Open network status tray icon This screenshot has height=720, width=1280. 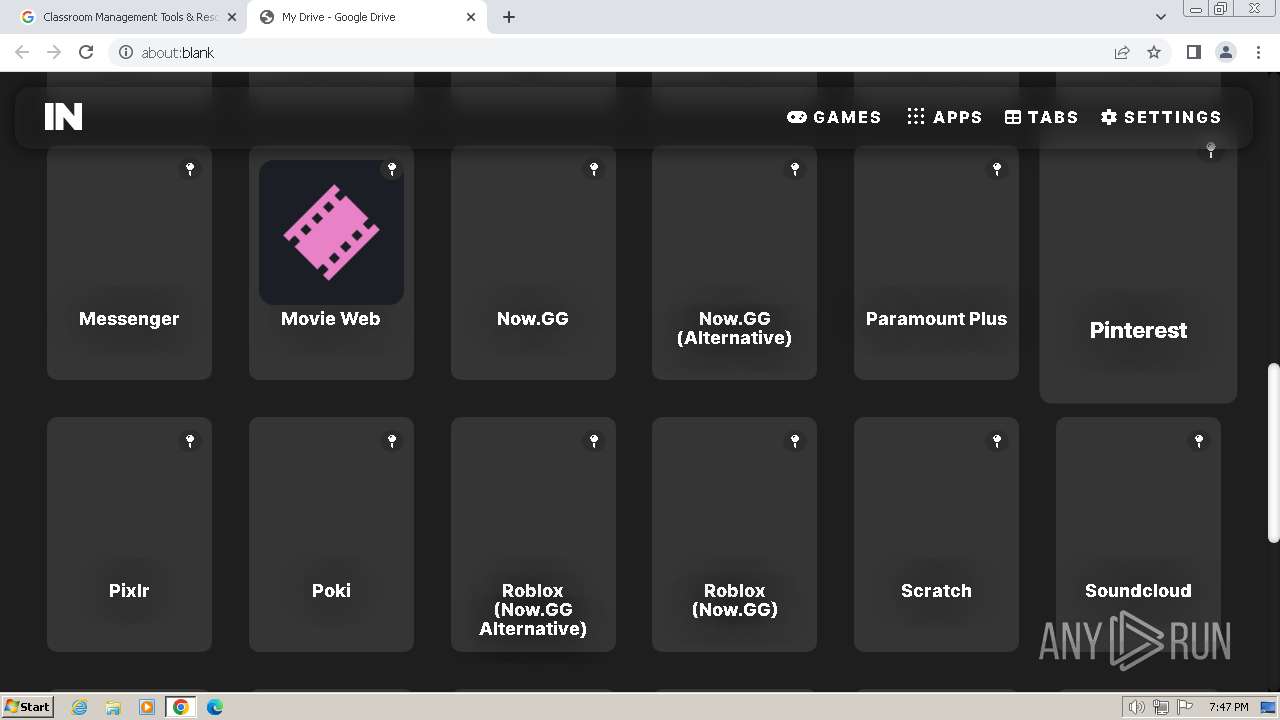coord(1161,707)
